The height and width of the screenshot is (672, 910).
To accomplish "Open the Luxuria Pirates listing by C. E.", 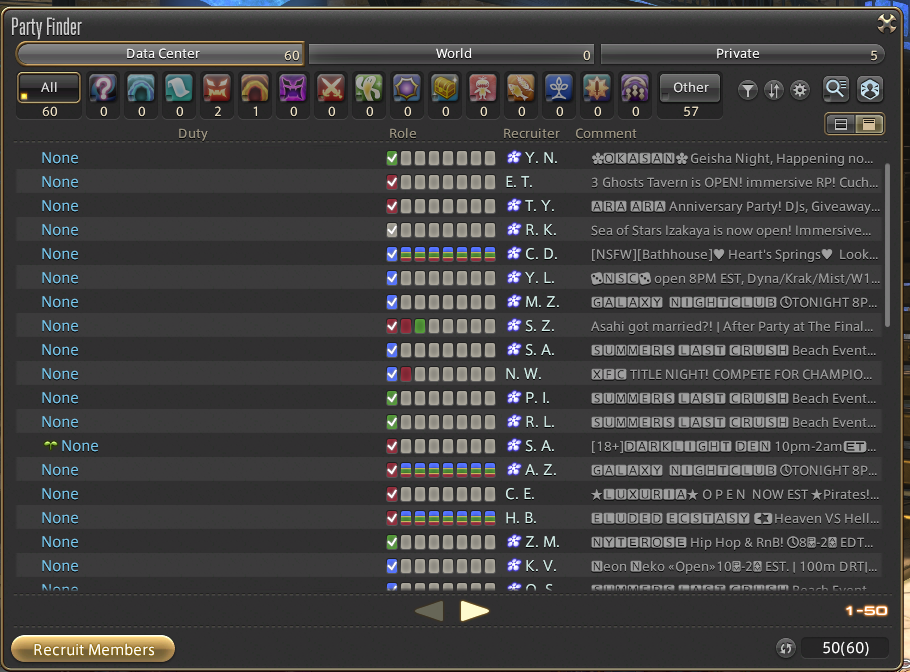I will pos(449,494).
